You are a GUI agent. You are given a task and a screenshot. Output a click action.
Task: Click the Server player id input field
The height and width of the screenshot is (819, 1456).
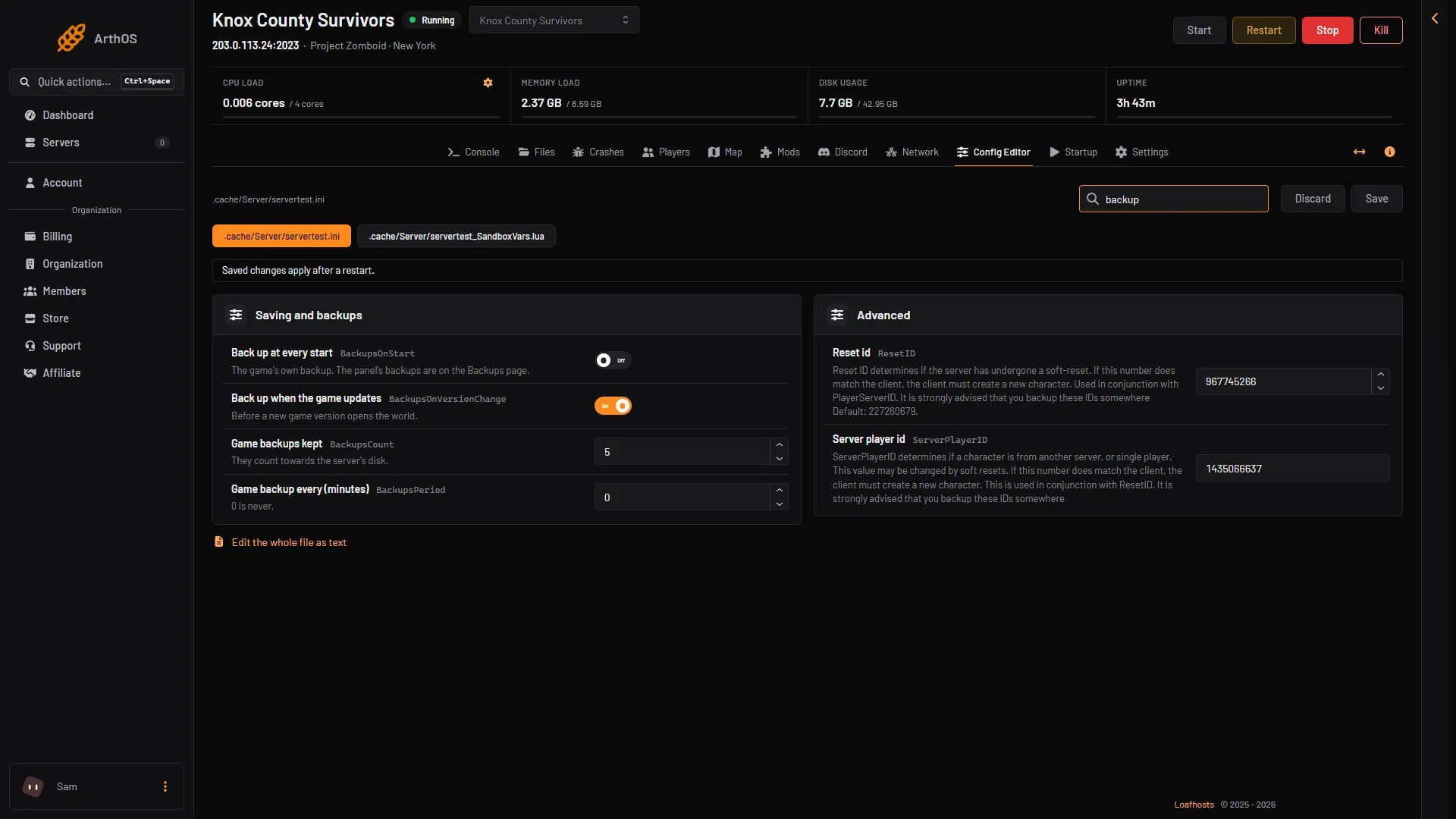1292,469
